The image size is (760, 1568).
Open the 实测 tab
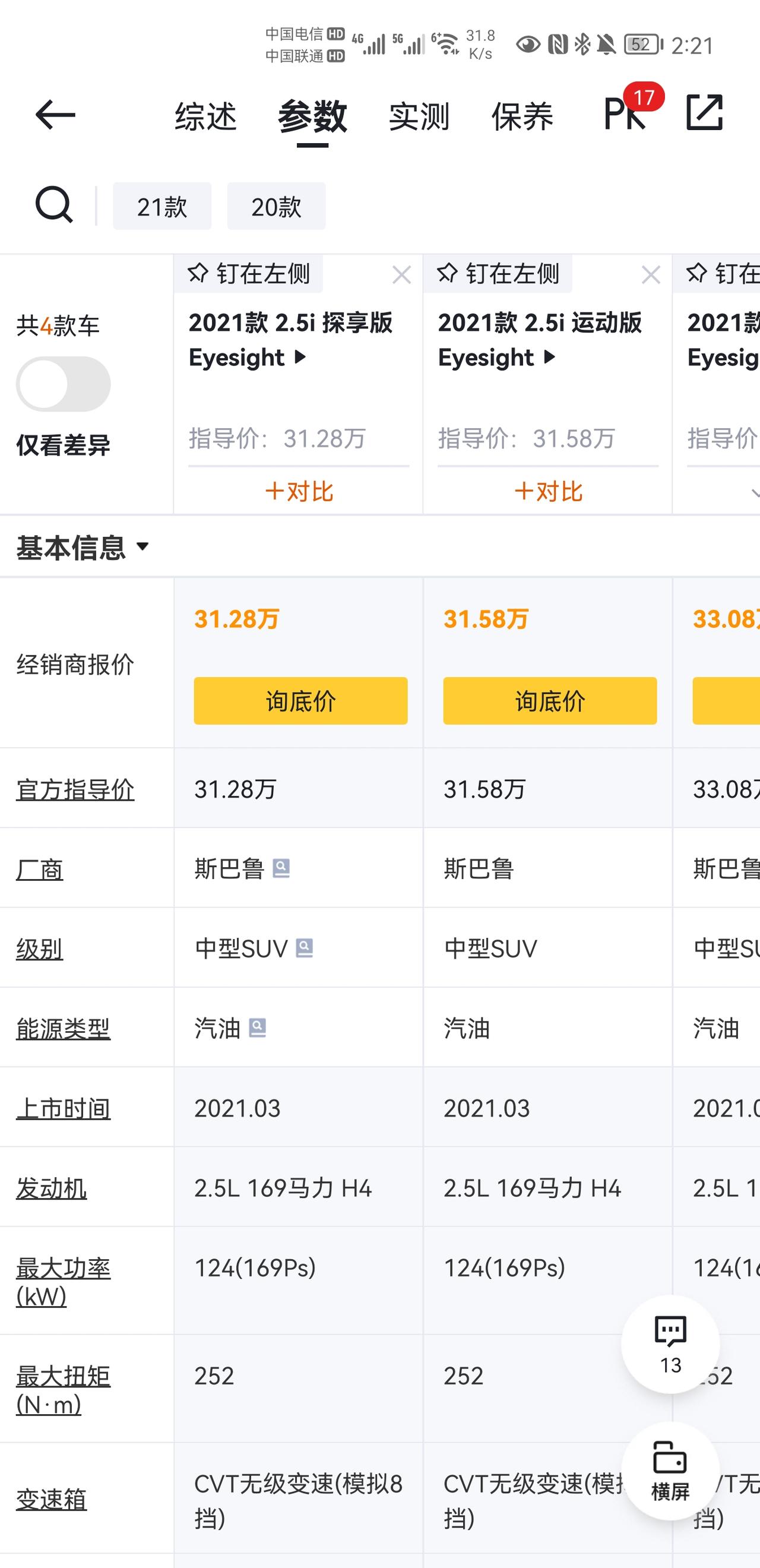pos(419,116)
